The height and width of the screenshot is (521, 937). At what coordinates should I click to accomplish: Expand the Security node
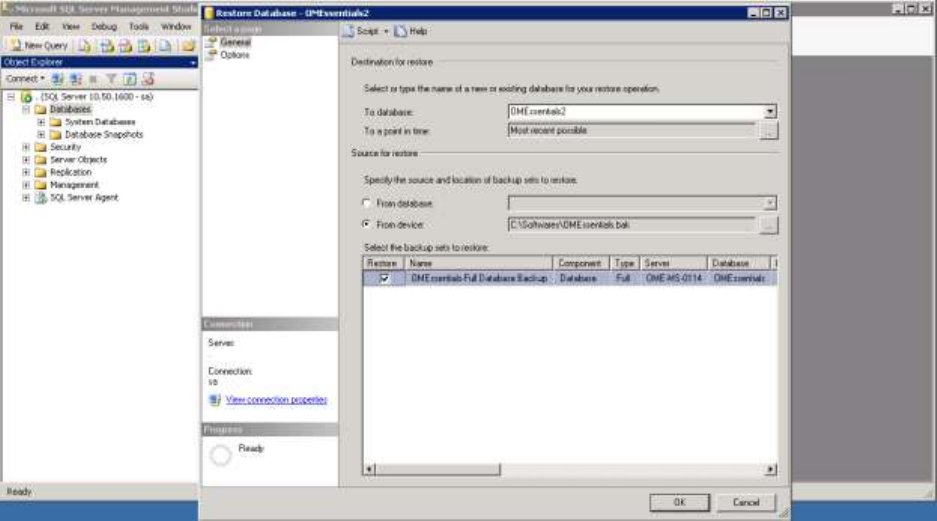point(26,147)
